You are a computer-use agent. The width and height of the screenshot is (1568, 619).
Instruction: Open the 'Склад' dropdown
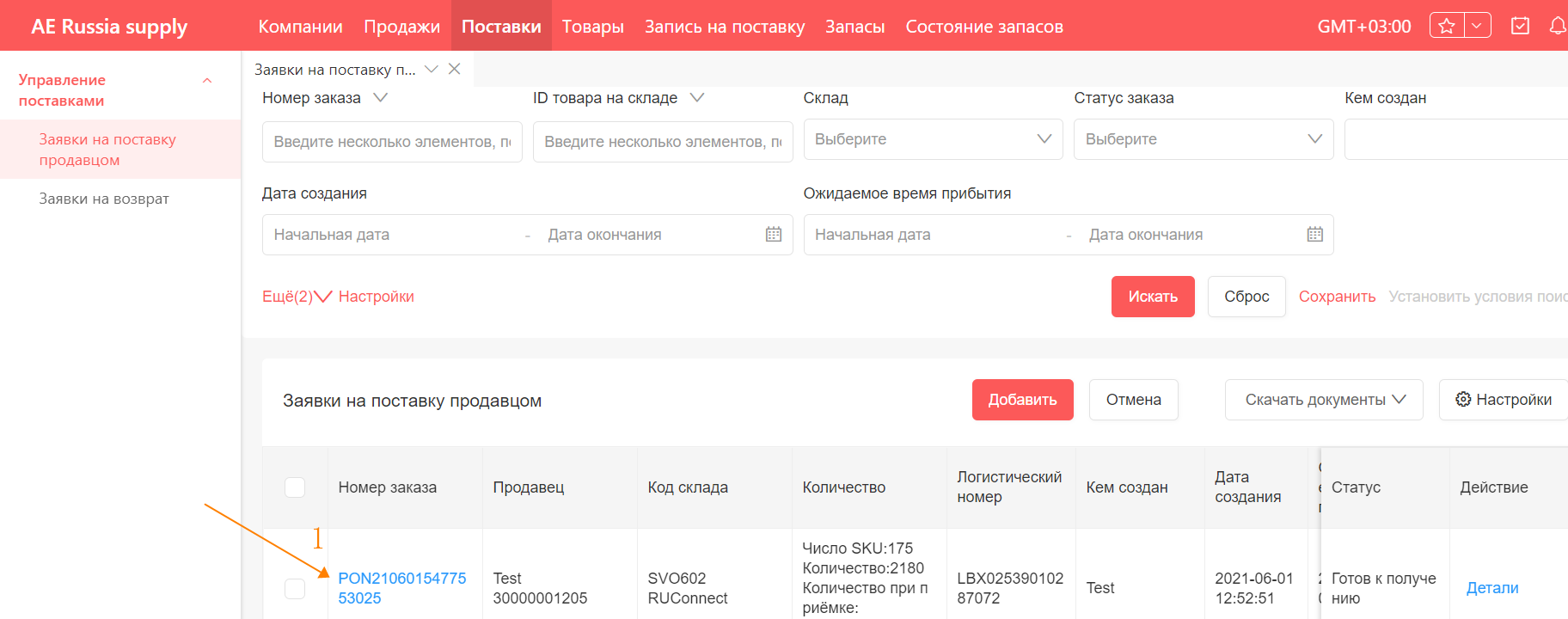click(x=933, y=139)
